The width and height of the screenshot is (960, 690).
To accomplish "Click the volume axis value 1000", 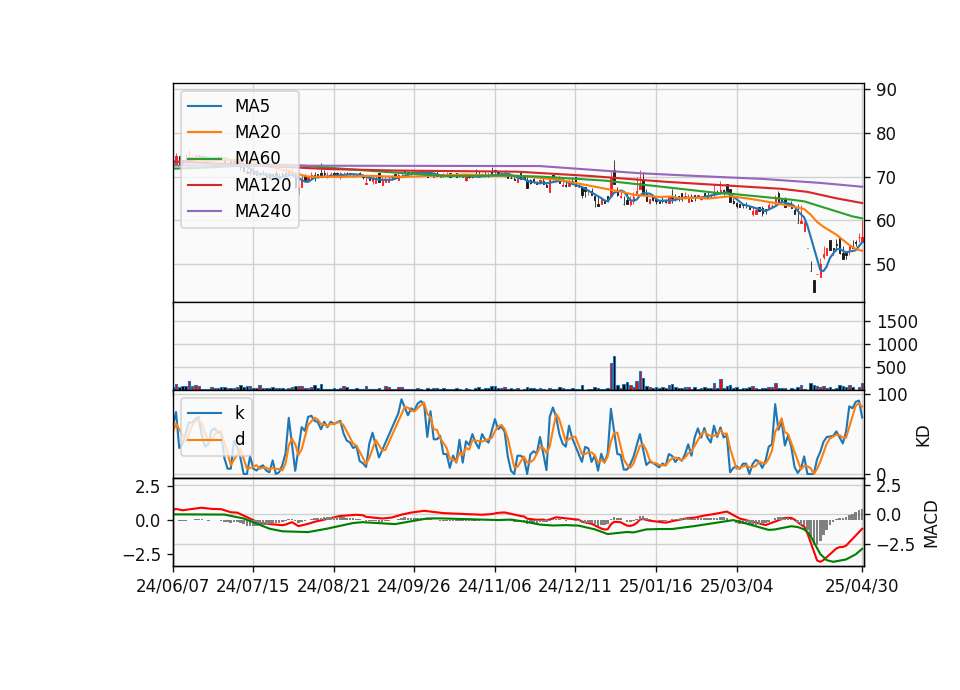I will [897, 345].
